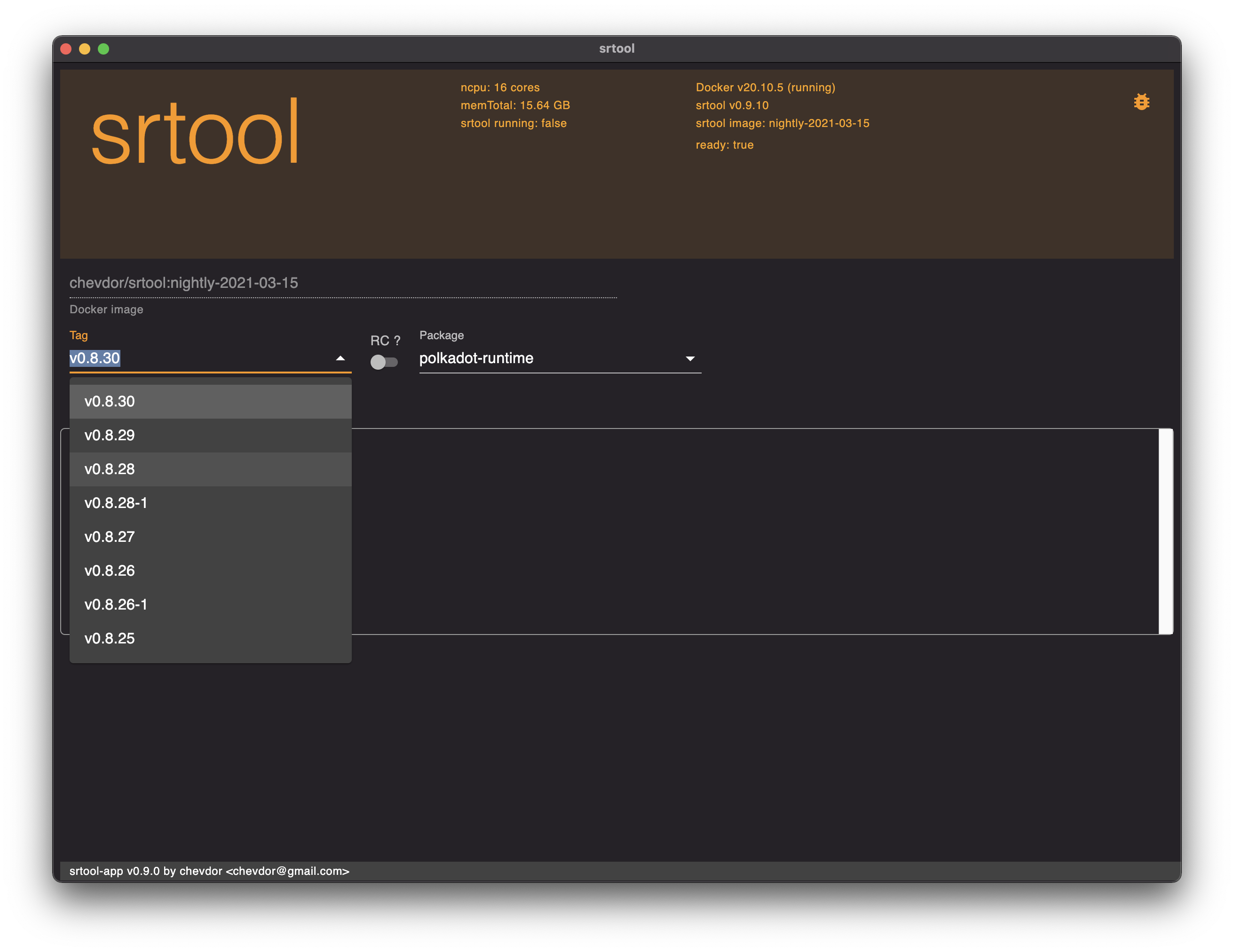Click the output panel scrollbar
Screen dimensions: 1234x952
(1166, 531)
